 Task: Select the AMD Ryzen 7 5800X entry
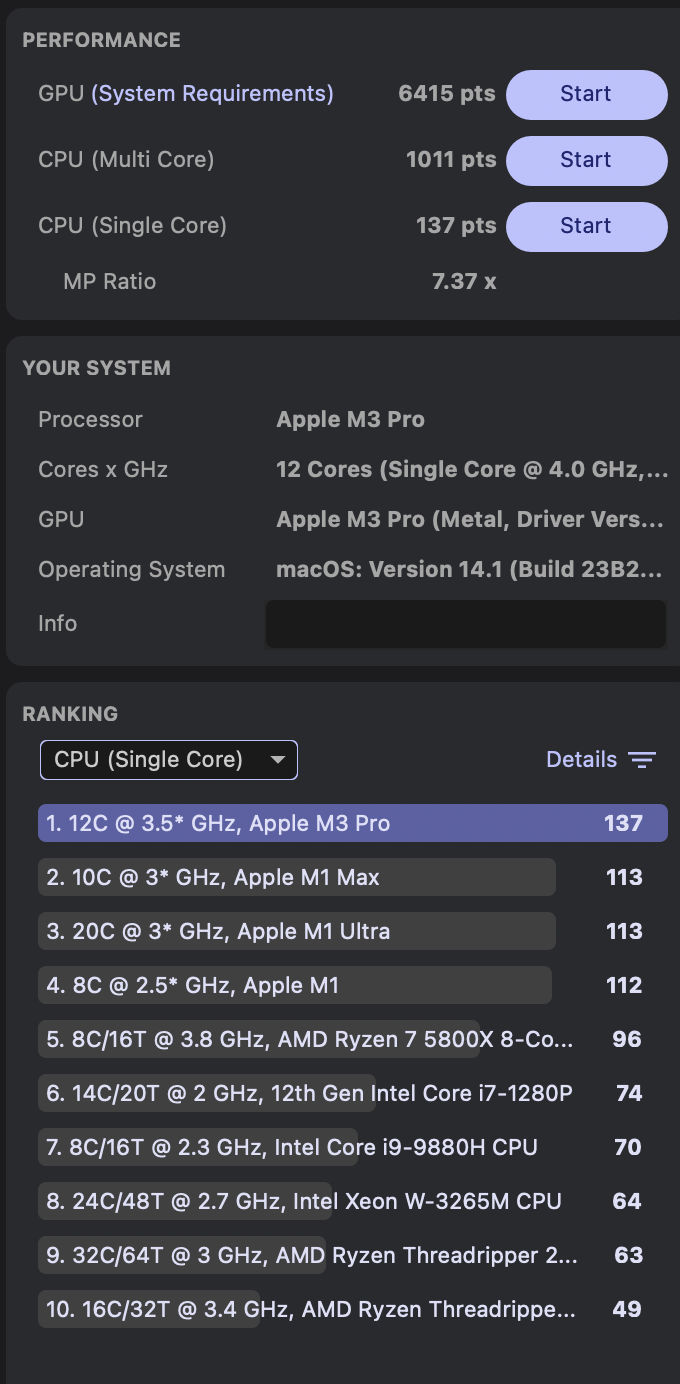[x=310, y=1040]
